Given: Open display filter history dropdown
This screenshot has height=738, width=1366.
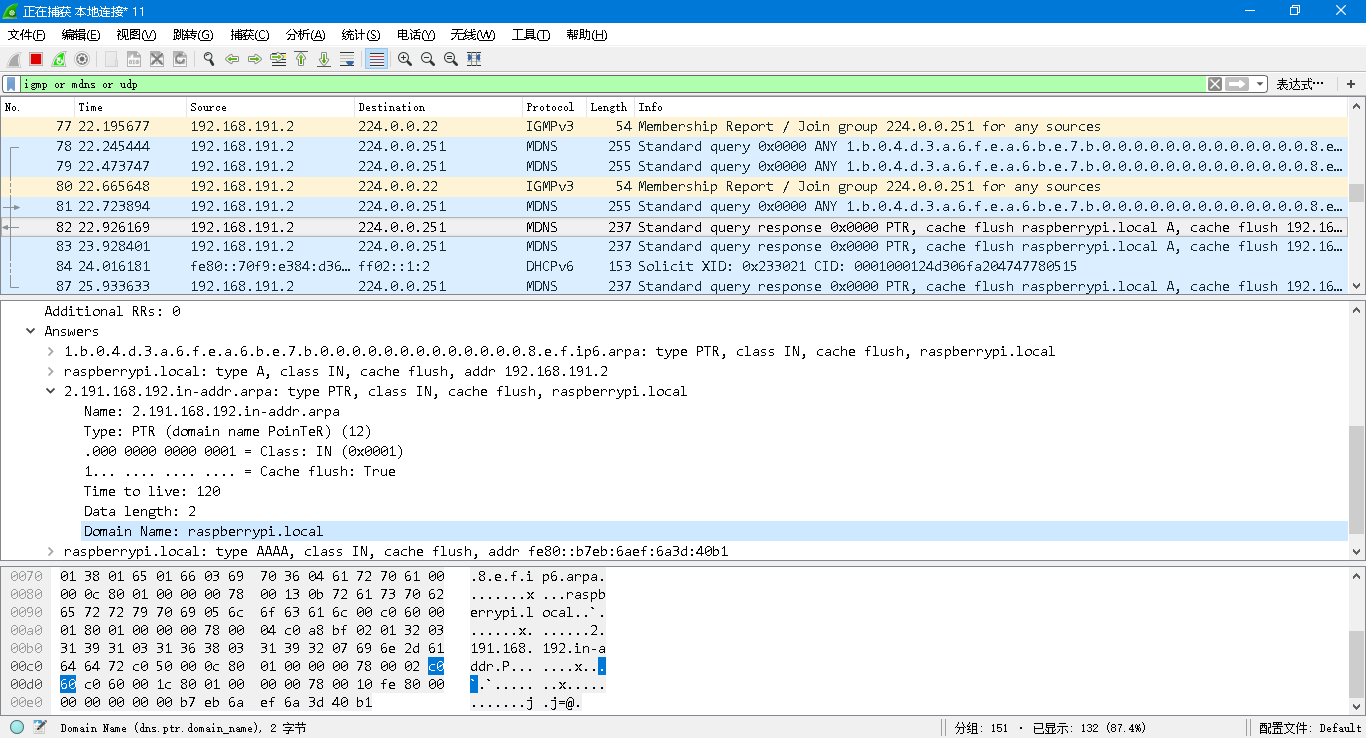Looking at the screenshot, I should point(1260,84).
